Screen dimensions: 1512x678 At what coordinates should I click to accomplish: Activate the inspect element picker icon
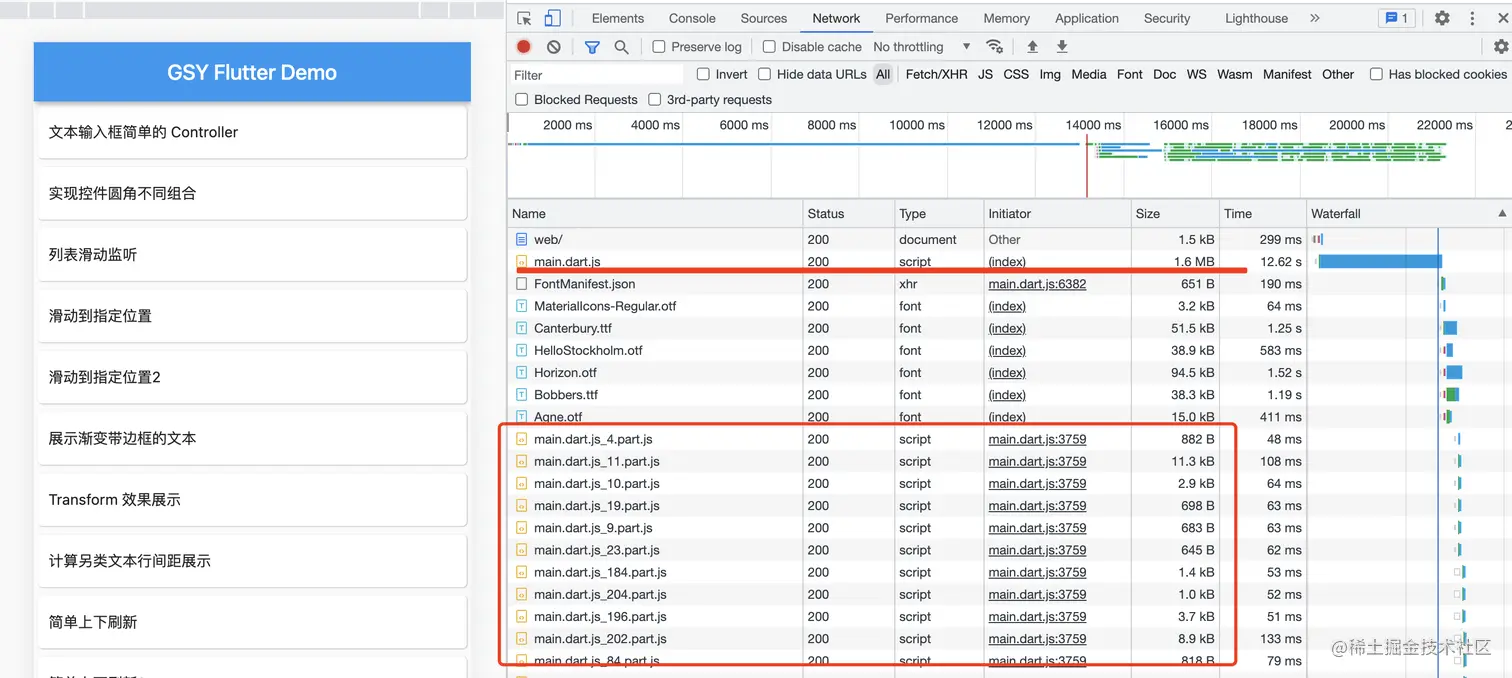coord(524,18)
